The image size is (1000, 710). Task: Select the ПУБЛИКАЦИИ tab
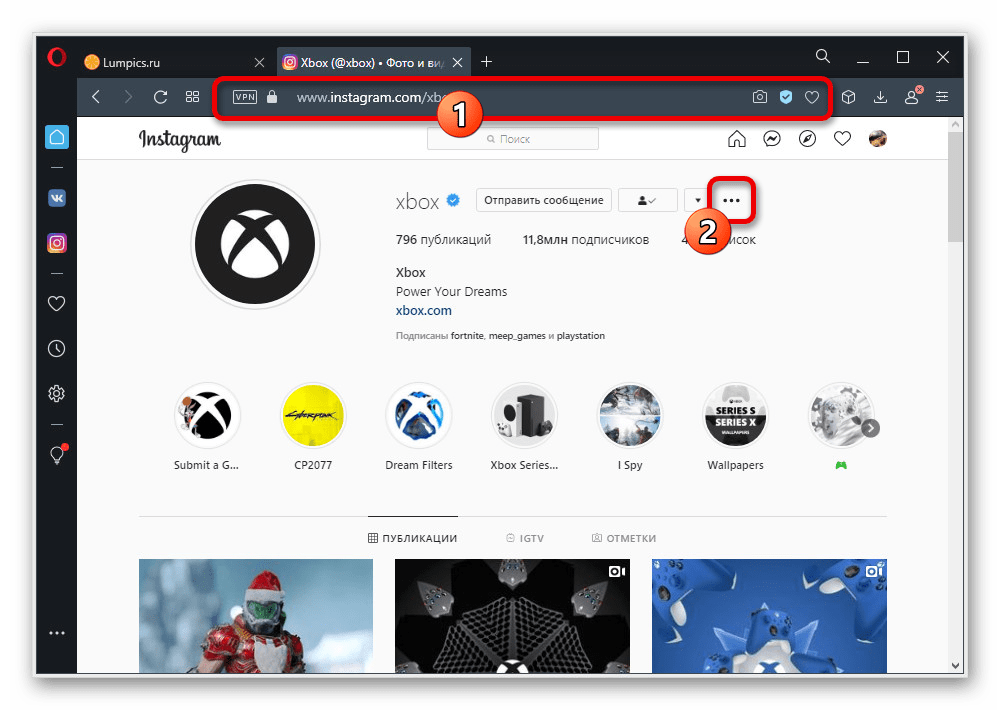[x=413, y=538]
